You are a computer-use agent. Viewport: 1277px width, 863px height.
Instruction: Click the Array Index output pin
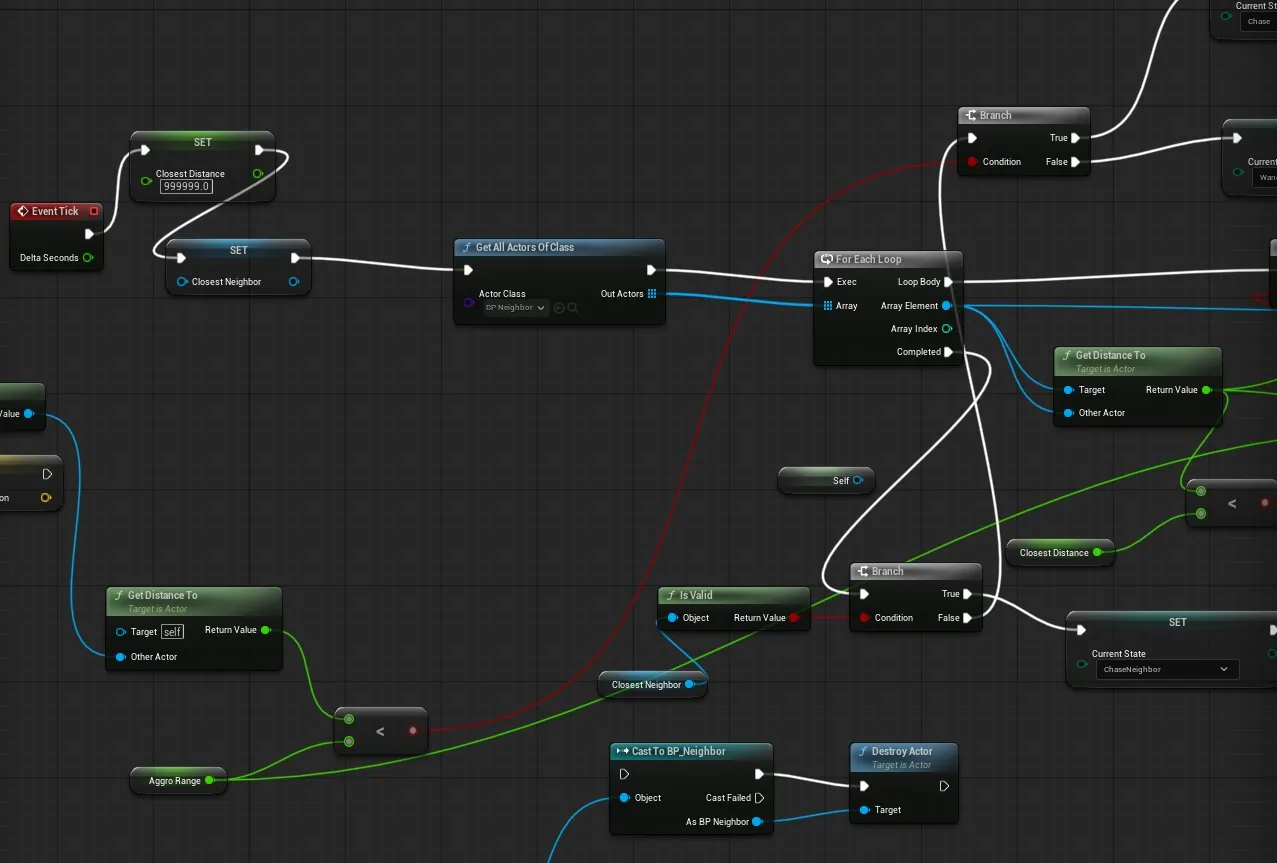coord(947,329)
